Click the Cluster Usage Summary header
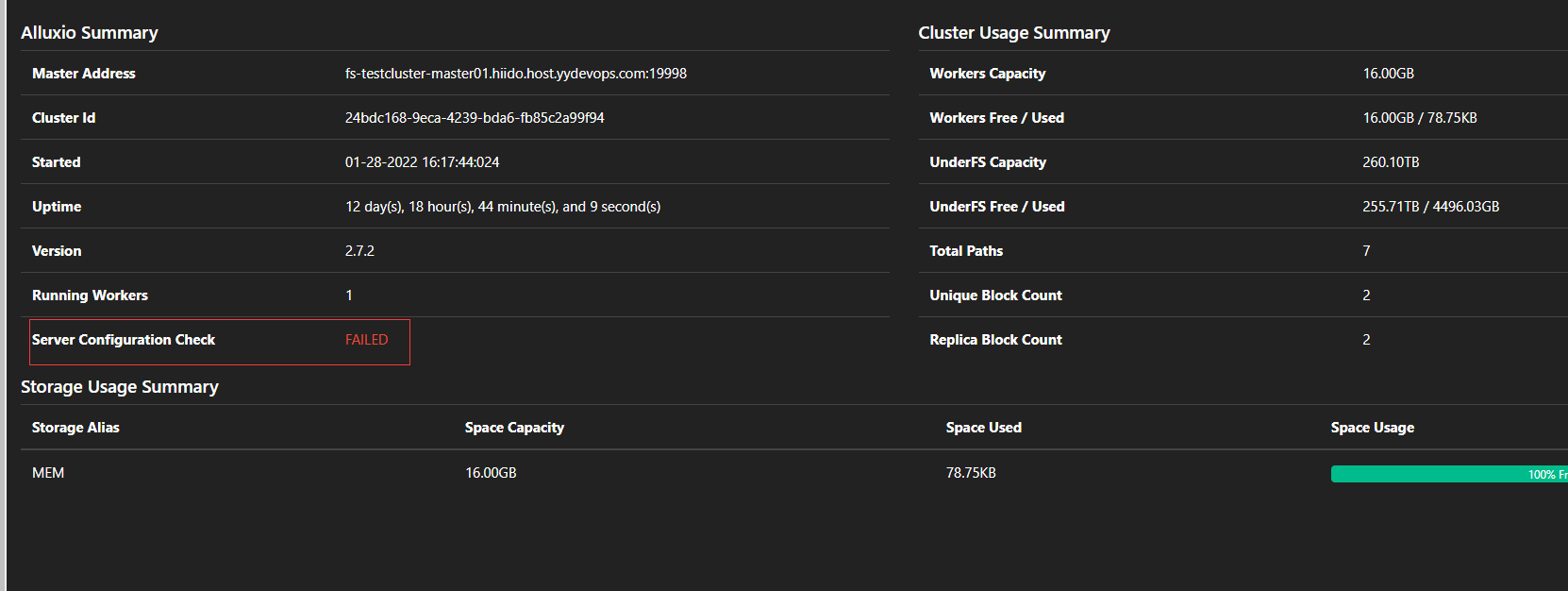Screen dimensions: 1568x591 tap(1014, 31)
